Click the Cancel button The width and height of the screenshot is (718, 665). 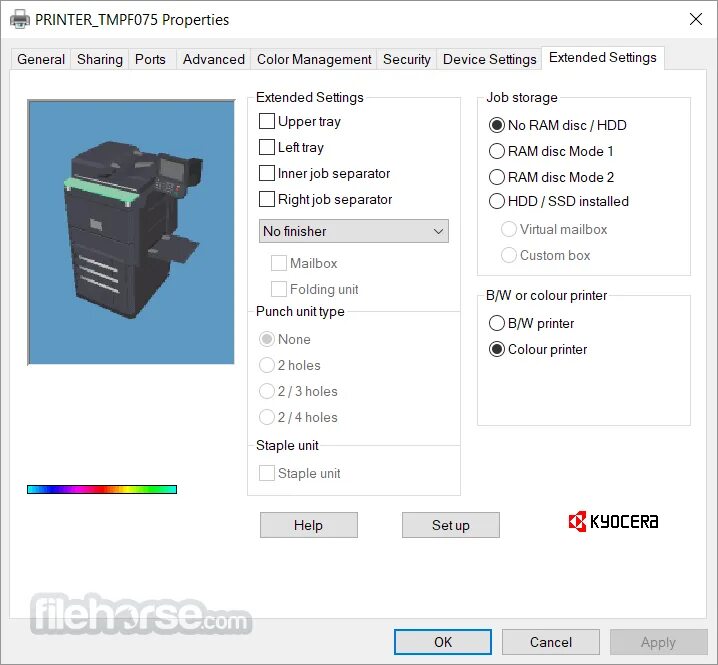coord(551,642)
